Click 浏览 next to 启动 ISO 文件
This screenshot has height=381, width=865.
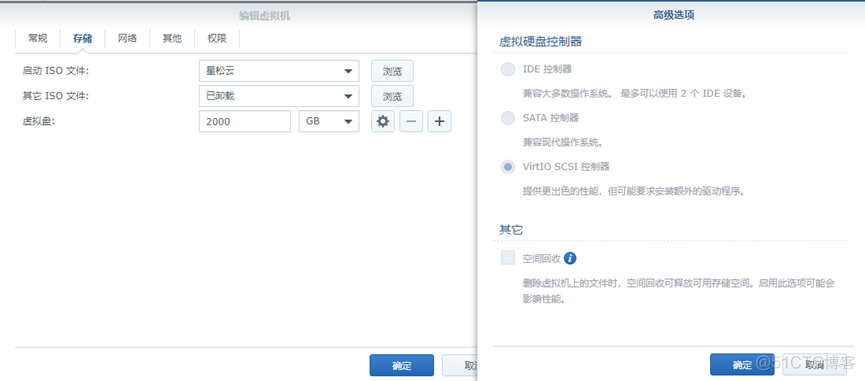pyautogui.click(x=392, y=71)
